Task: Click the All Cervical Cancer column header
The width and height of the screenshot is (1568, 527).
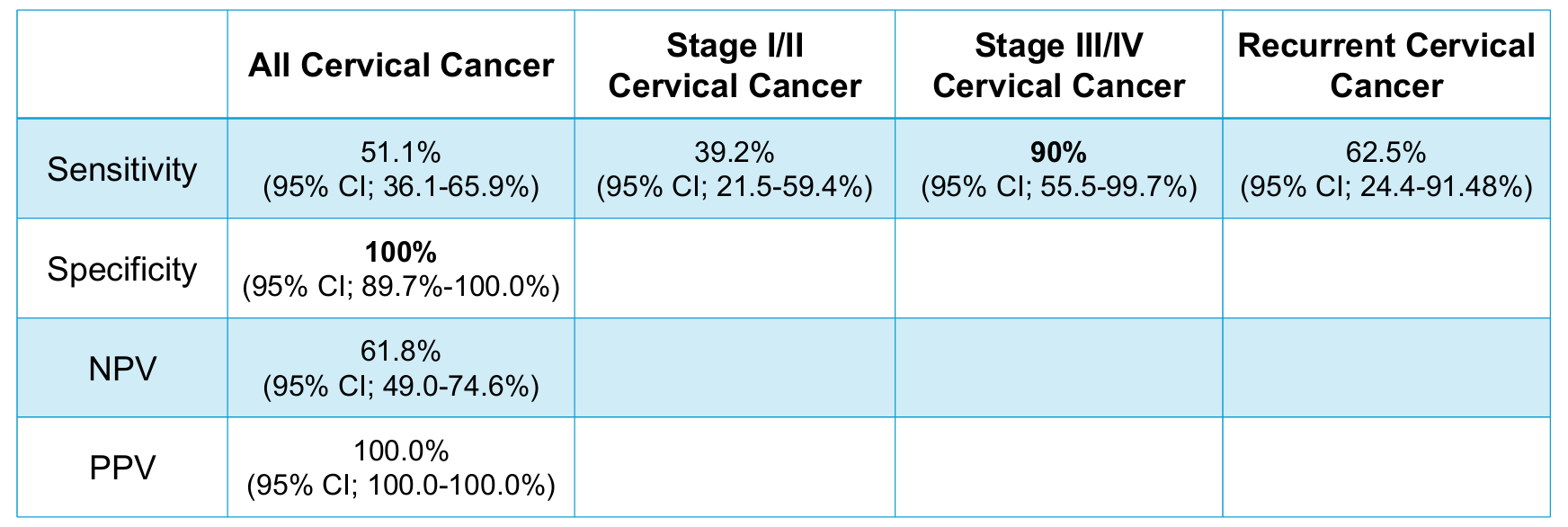Action: (x=401, y=66)
